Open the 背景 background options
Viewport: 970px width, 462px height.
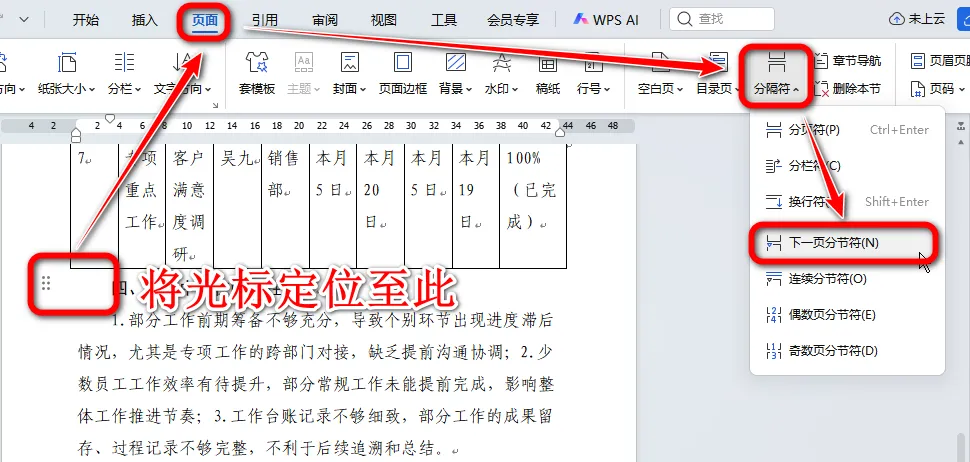456,73
